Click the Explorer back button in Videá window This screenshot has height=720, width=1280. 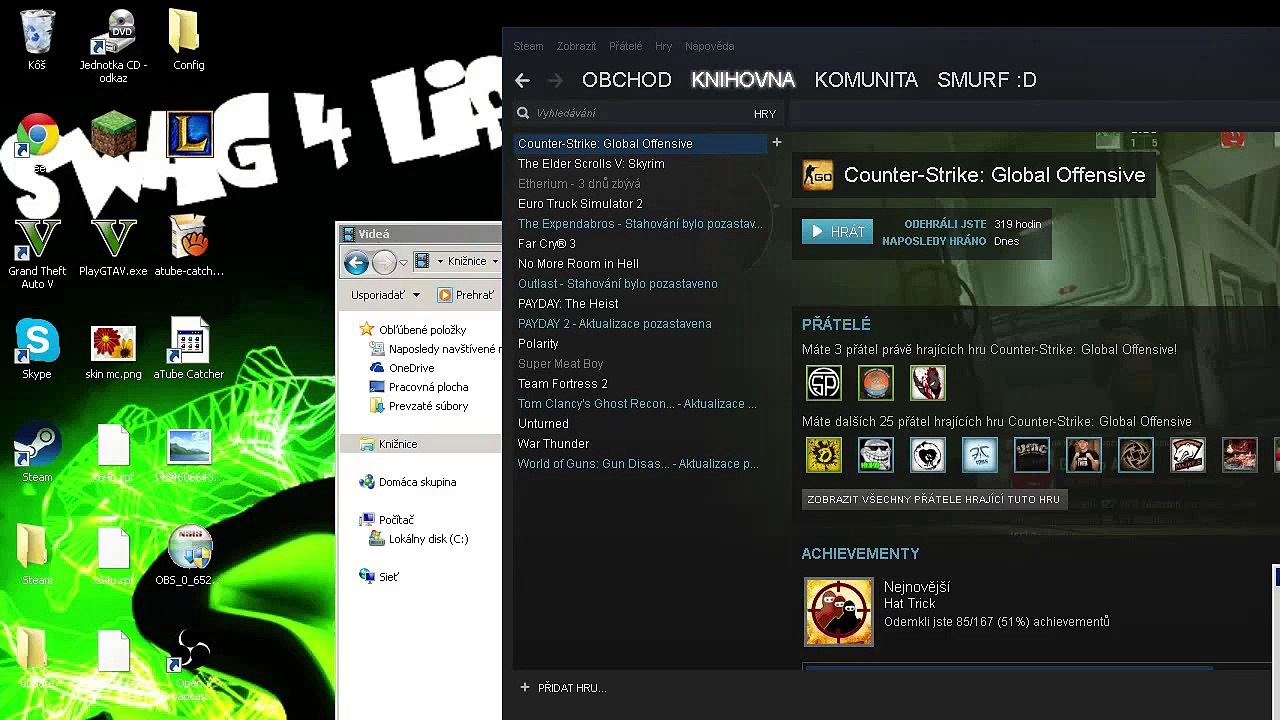[356, 262]
